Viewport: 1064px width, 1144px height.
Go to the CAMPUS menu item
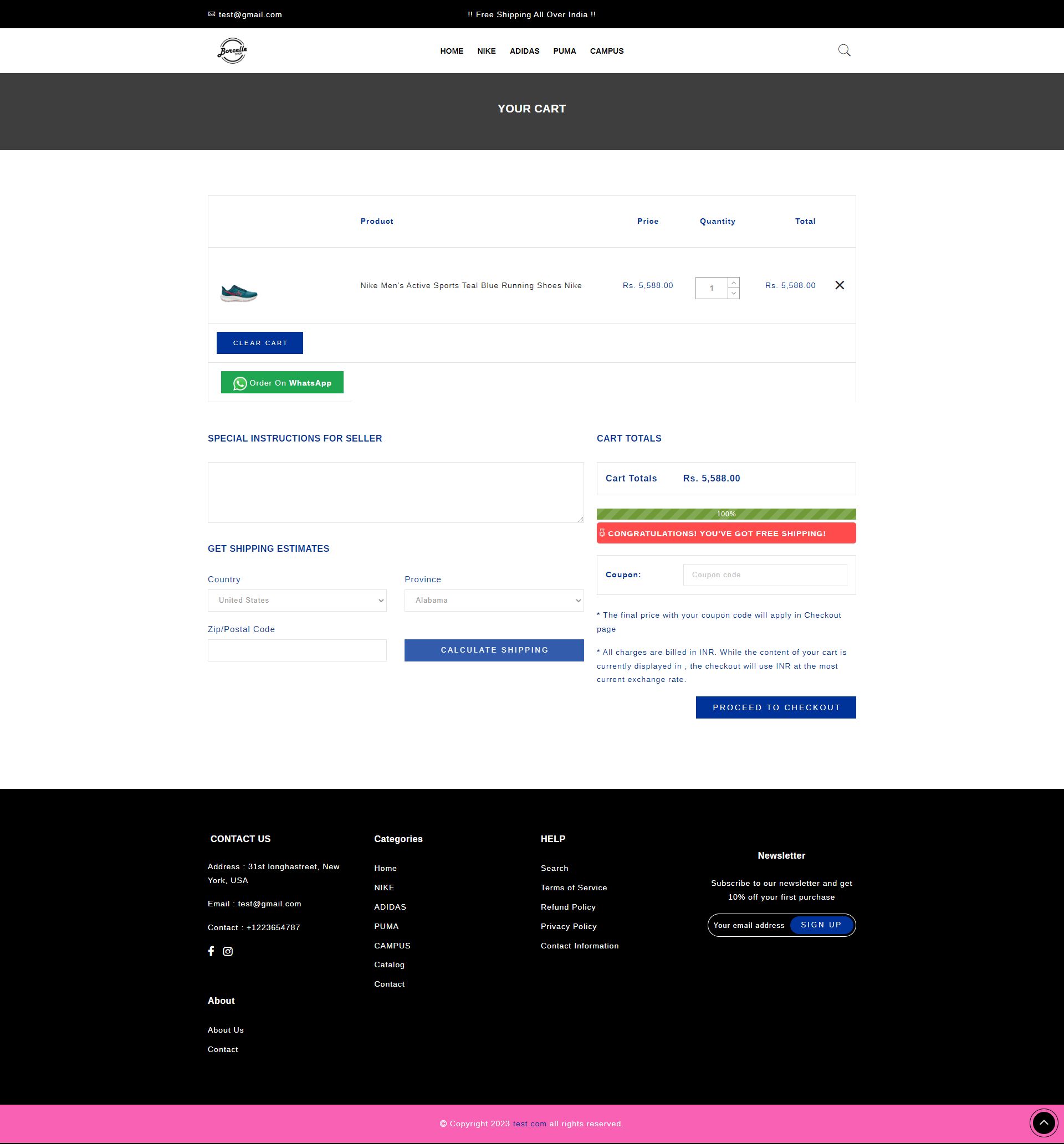tap(606, 51)
